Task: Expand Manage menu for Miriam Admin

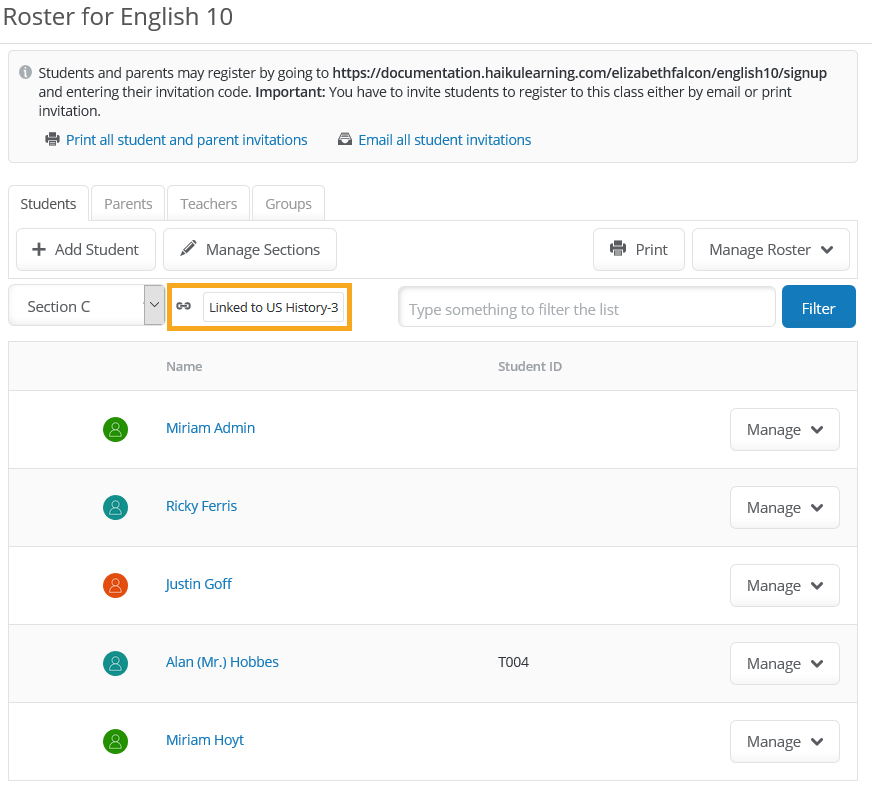Action: pos(784,429)
